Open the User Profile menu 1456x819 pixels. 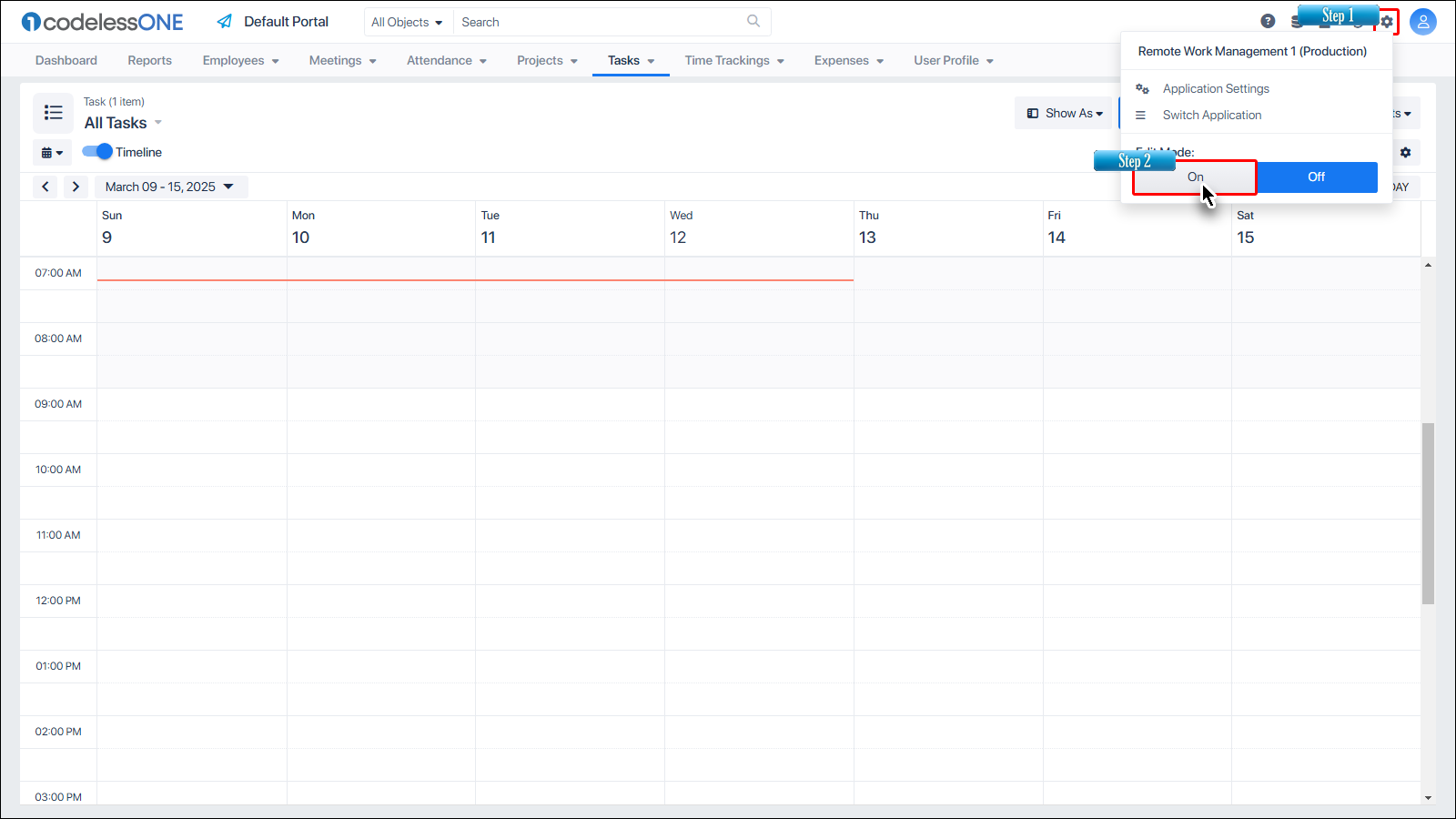pos(954,61)
